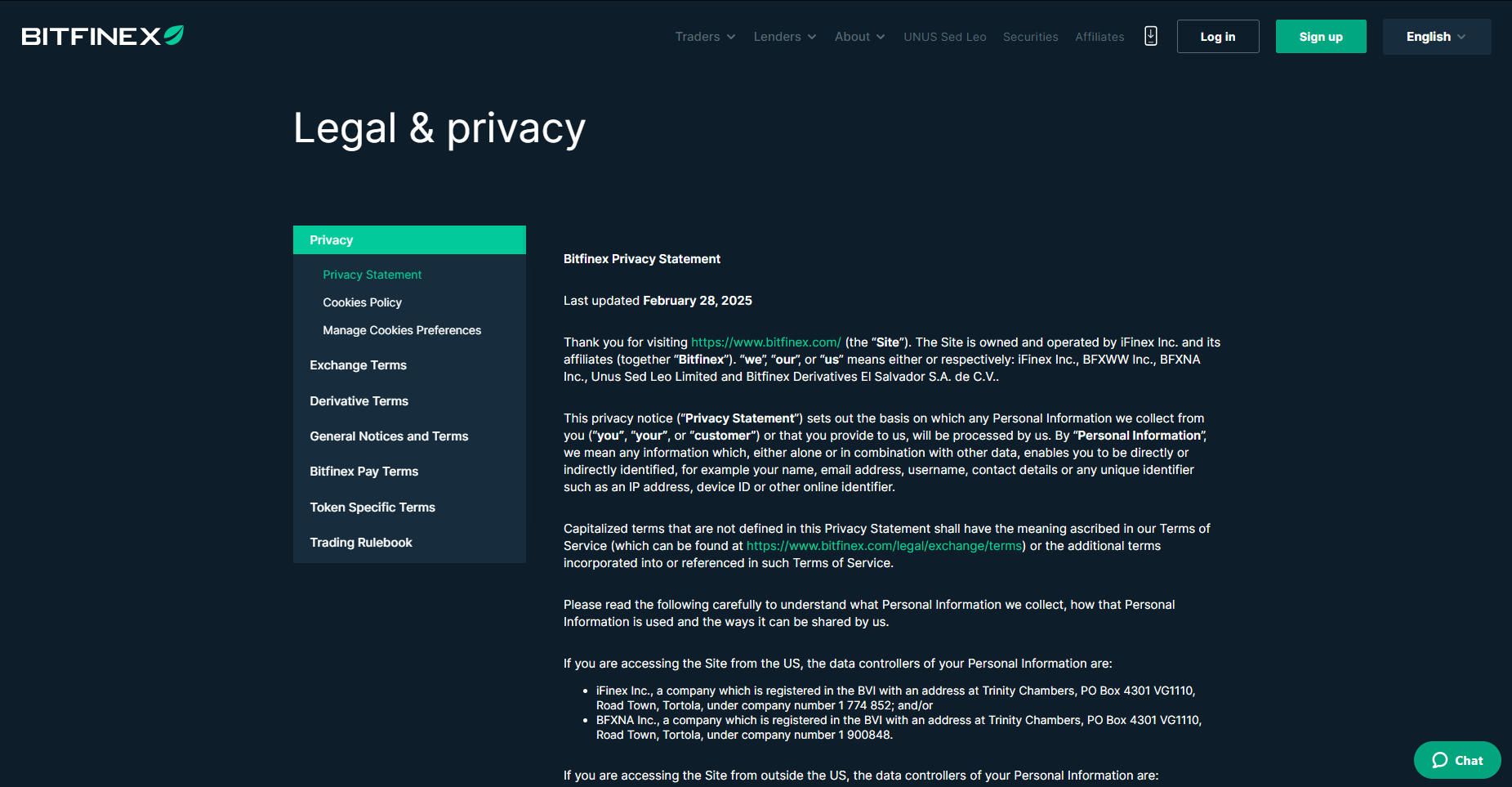Open the mobile app download icon

pos(1151,36)
